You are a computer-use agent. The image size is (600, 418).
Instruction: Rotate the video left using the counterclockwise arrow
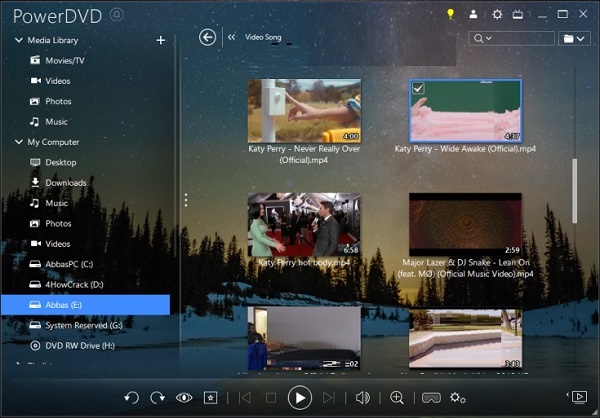[x=131, y=398]
